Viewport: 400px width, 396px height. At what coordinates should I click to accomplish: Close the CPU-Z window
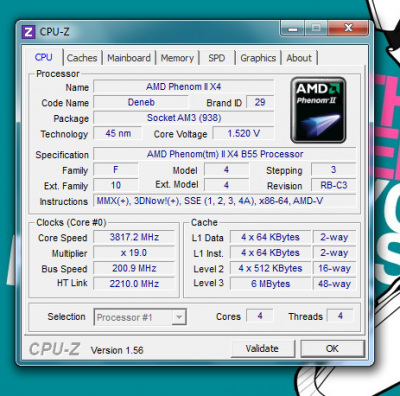click(348, 28)
